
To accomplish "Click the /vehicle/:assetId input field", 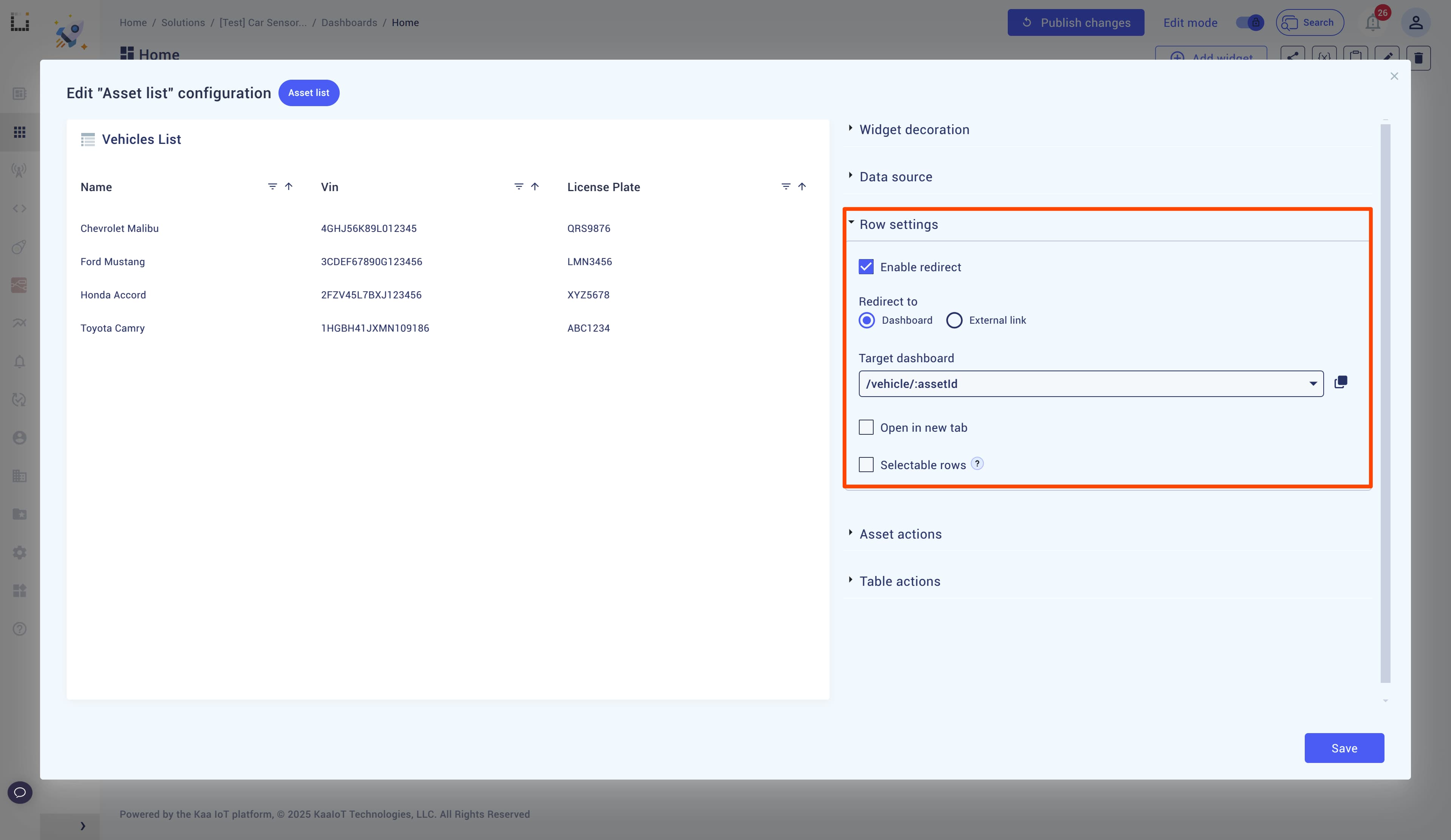I will (x=1091, y=383).
